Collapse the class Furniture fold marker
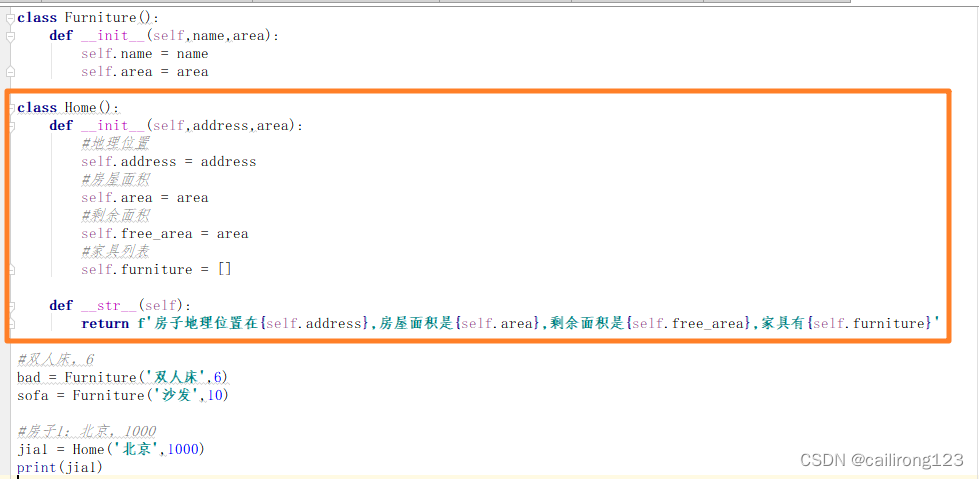The image size is (979, 479). [10, 18]
